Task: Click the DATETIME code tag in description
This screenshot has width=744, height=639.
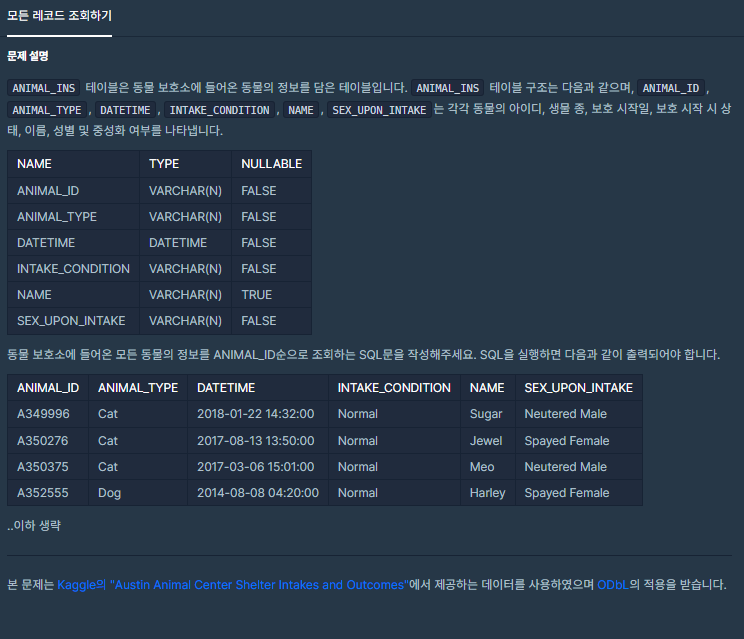Action: [x=125, y=110]
